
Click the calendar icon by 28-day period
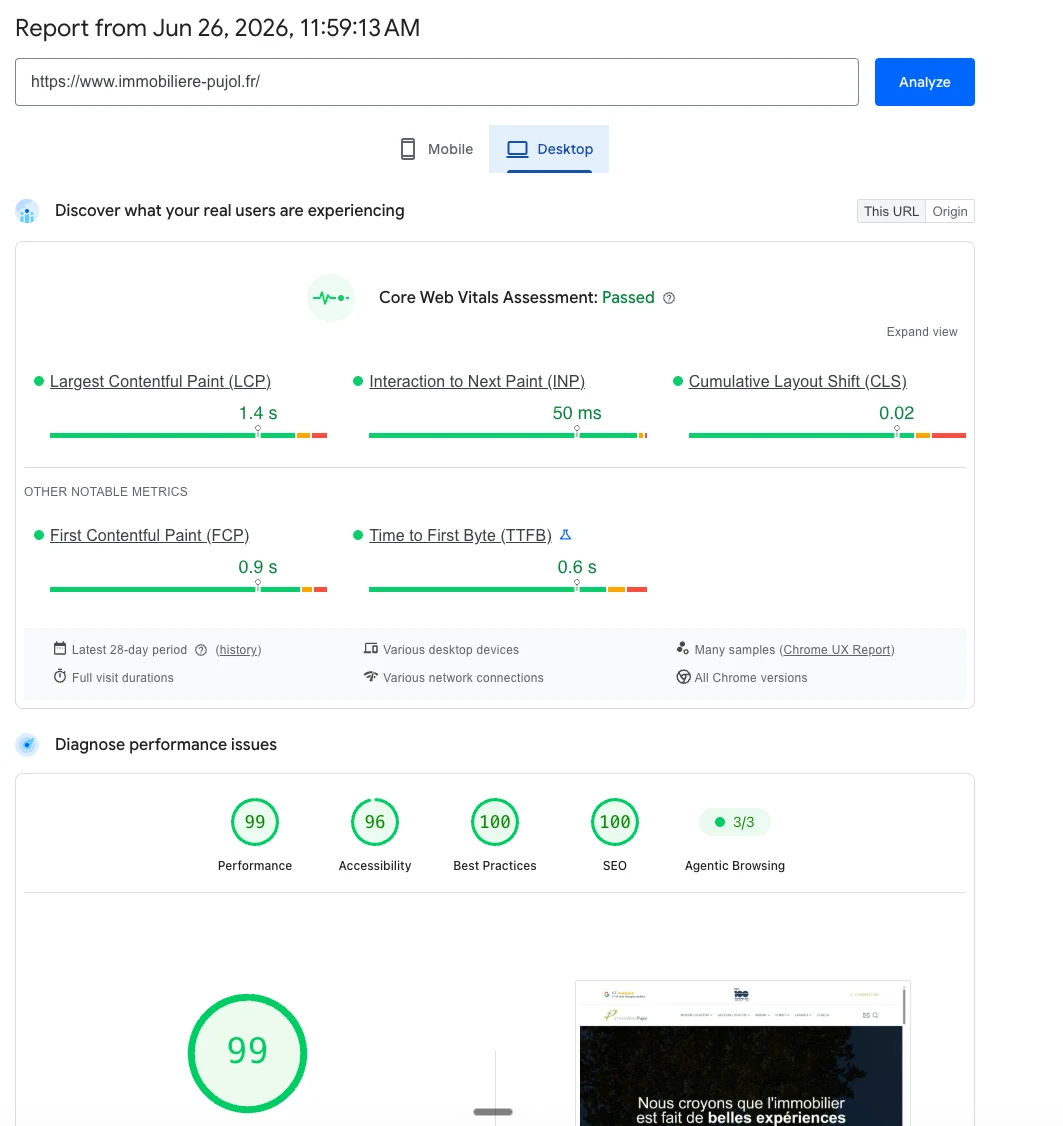pyautogui.click(x=60, y=648)
